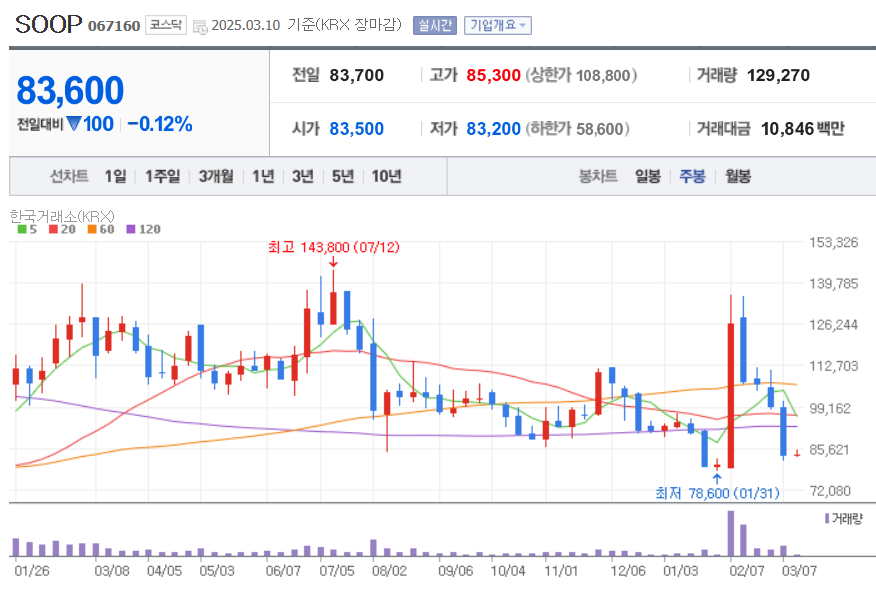Viewport: 876px width, 590px height.
Task: Select the 주봉 candle chart tab
Action: pyautogui.click(x=692, y=177)
